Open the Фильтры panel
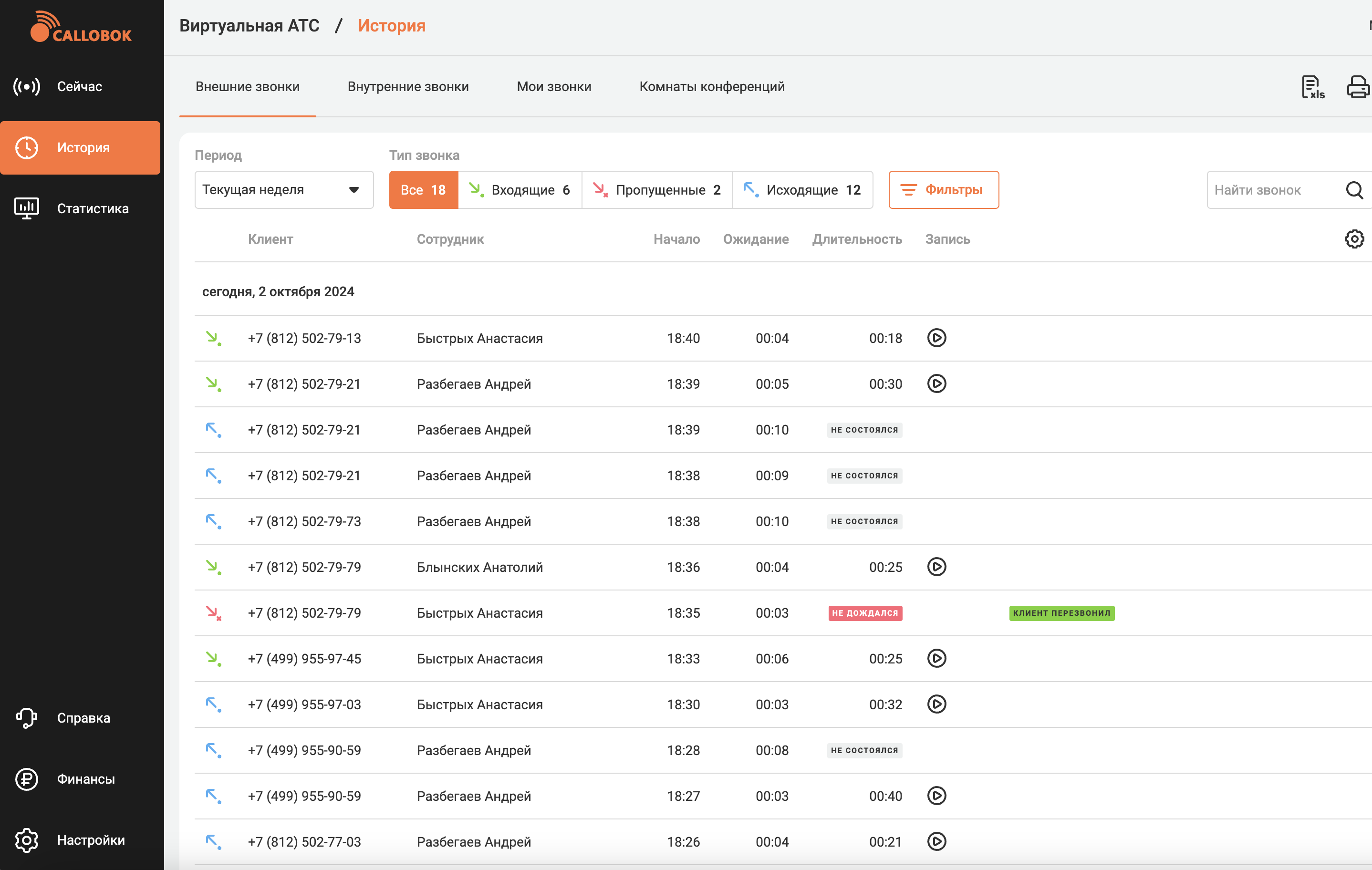The width and height of the screenshot is (1372, 870). (x=943, y=190)
